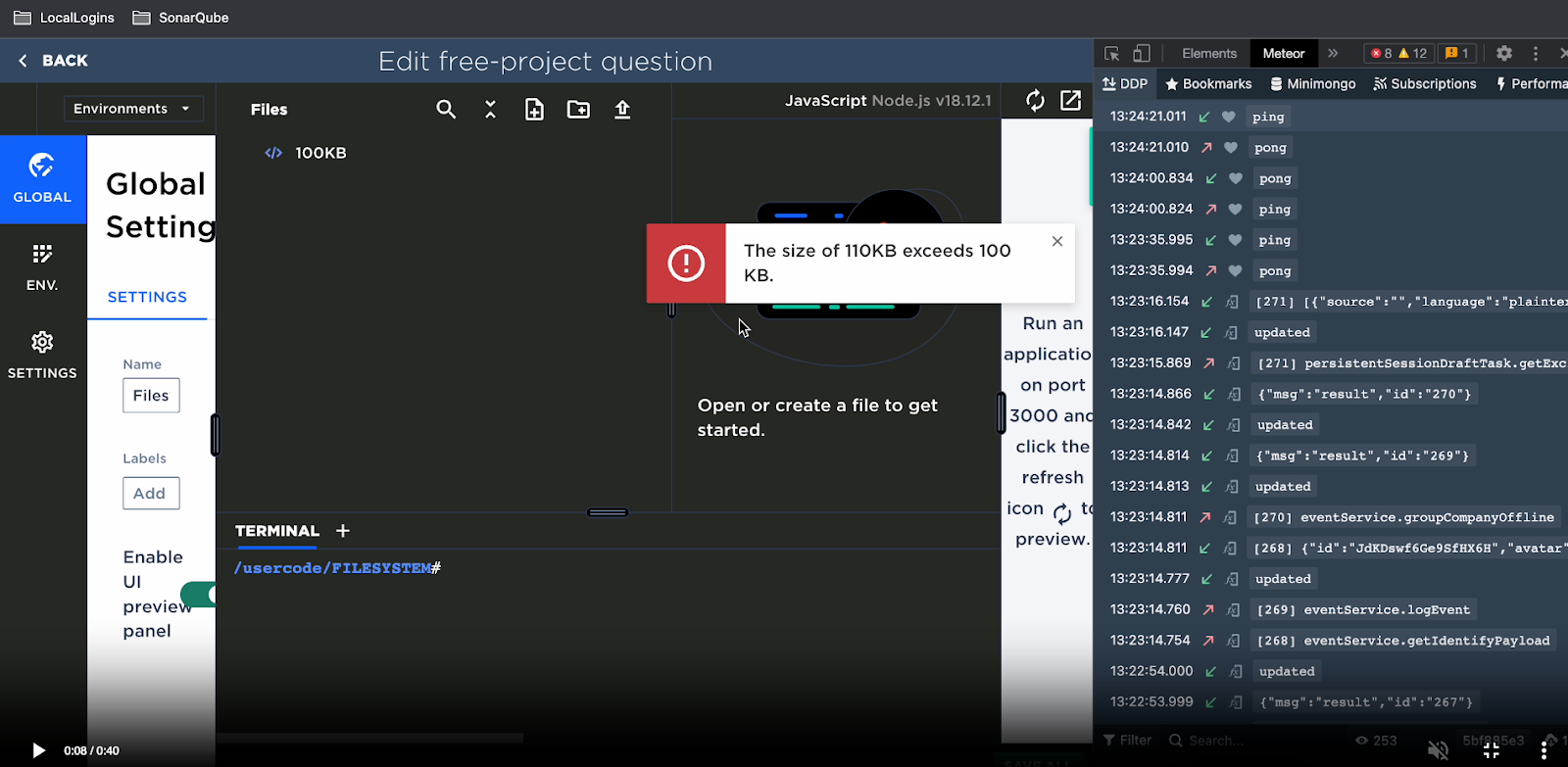Show more DevTools tabs chevron
The height and width of the screenshot is (767, 1568).
[1333, 54]
